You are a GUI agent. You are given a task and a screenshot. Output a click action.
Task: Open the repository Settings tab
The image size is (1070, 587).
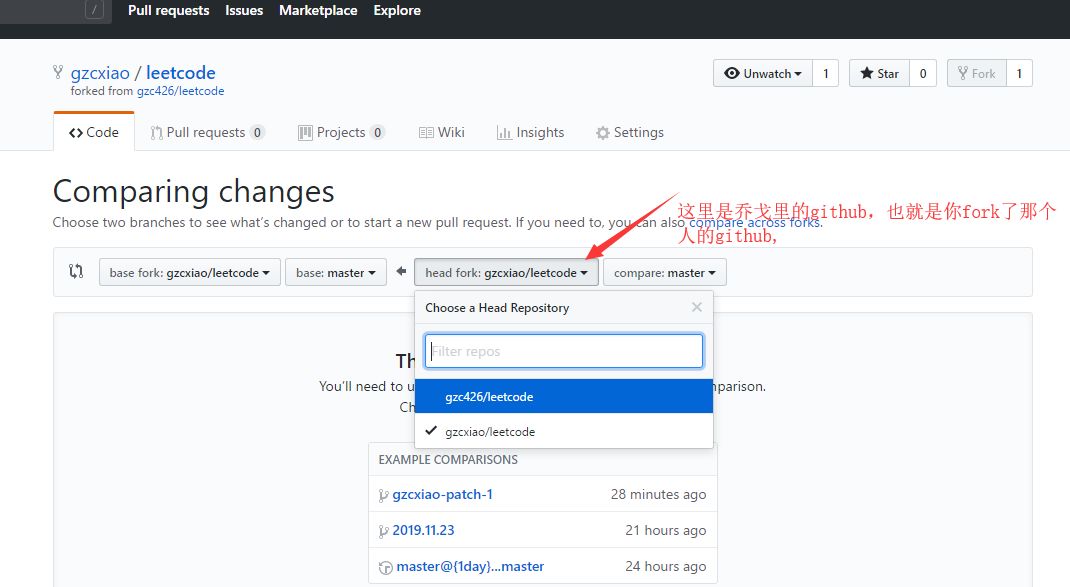[x=629, y=132]
